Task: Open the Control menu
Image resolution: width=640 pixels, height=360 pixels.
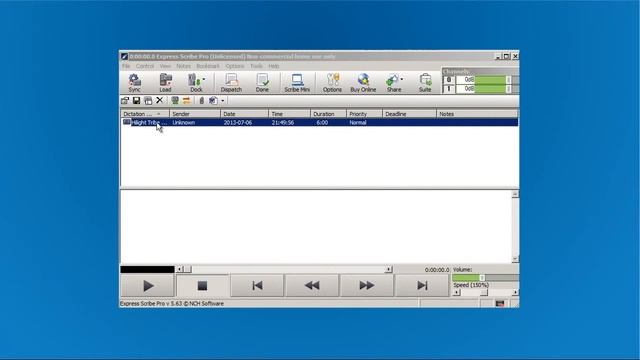Action: coord(144,66)
